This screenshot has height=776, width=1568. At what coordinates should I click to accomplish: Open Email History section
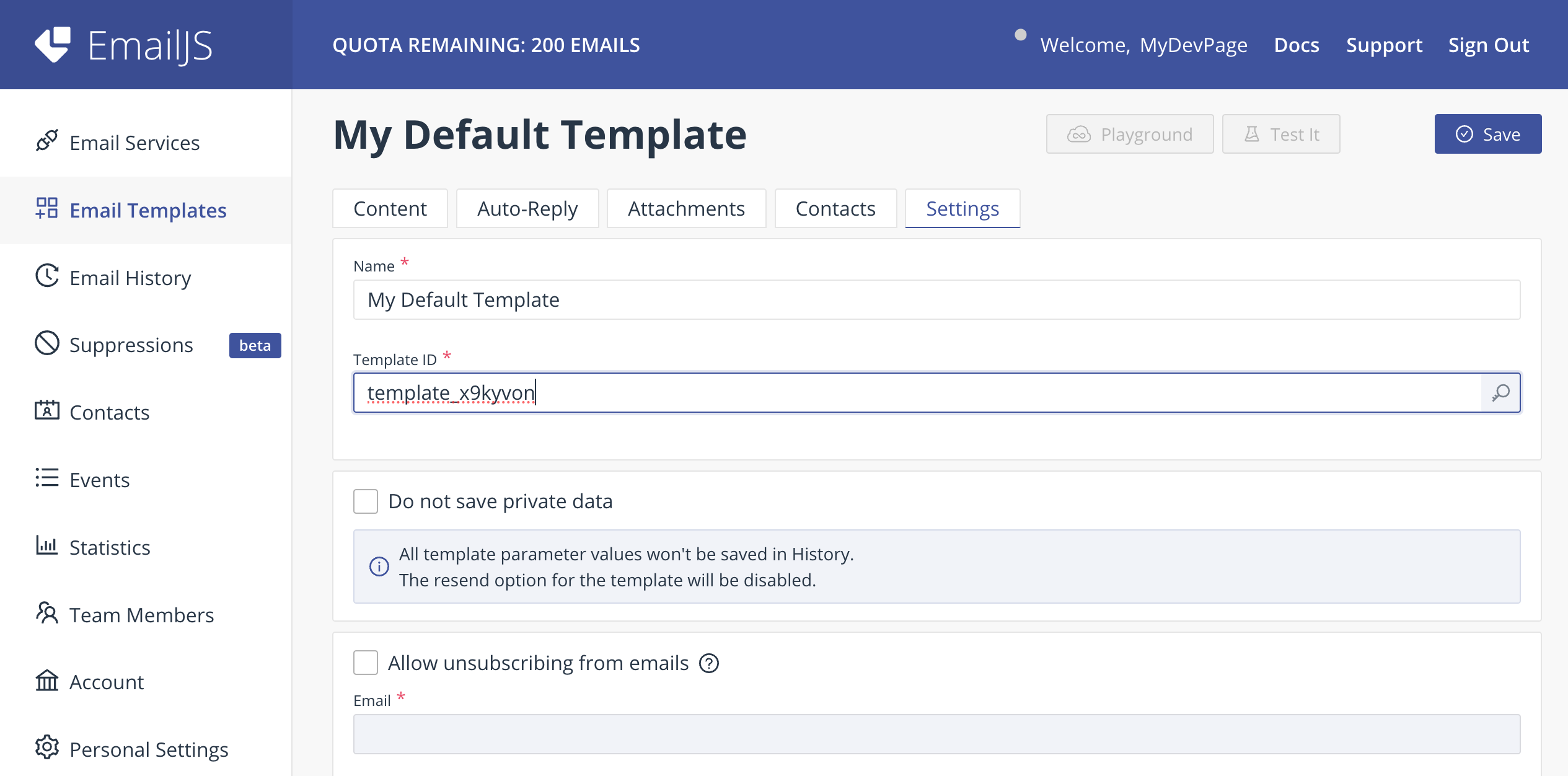[131, 277]
